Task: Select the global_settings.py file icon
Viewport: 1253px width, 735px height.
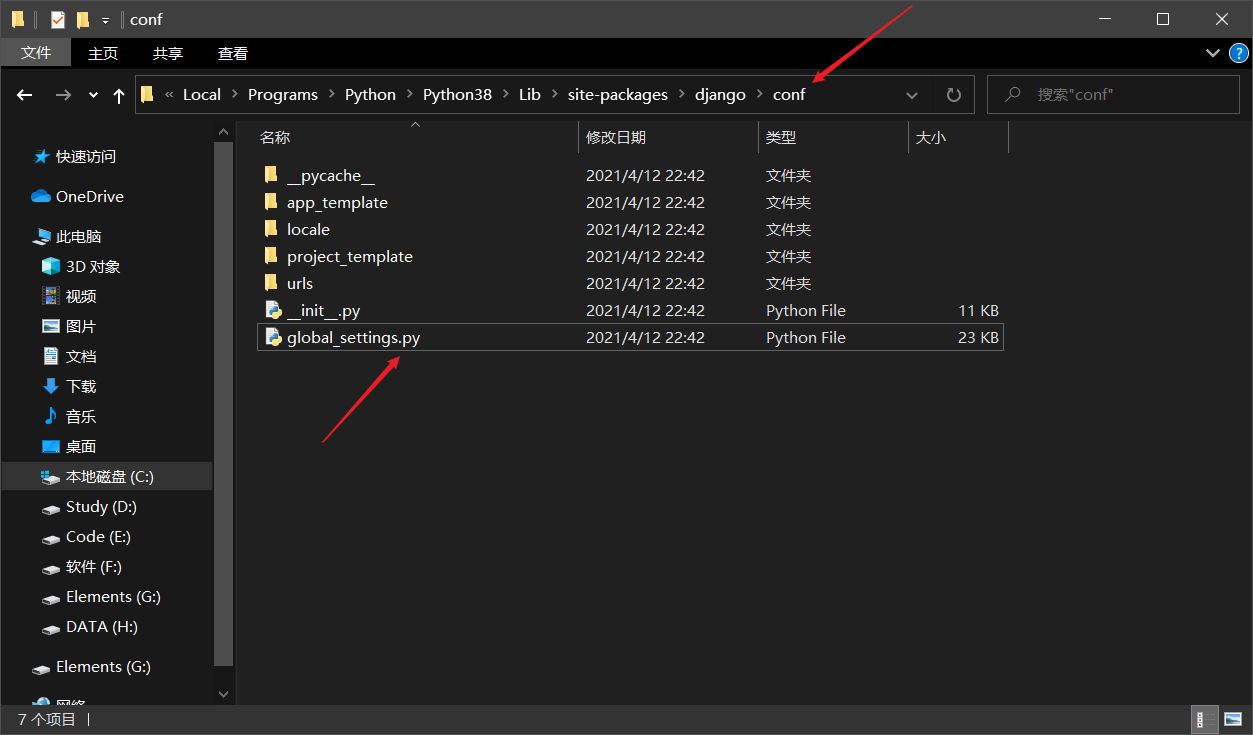Action: tap(272, 337)
